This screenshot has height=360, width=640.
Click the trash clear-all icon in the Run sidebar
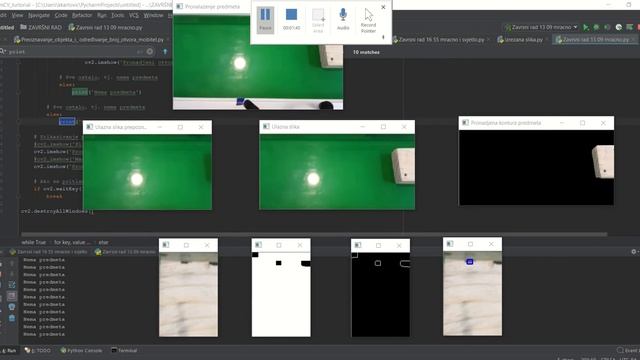tap(12, 318)
